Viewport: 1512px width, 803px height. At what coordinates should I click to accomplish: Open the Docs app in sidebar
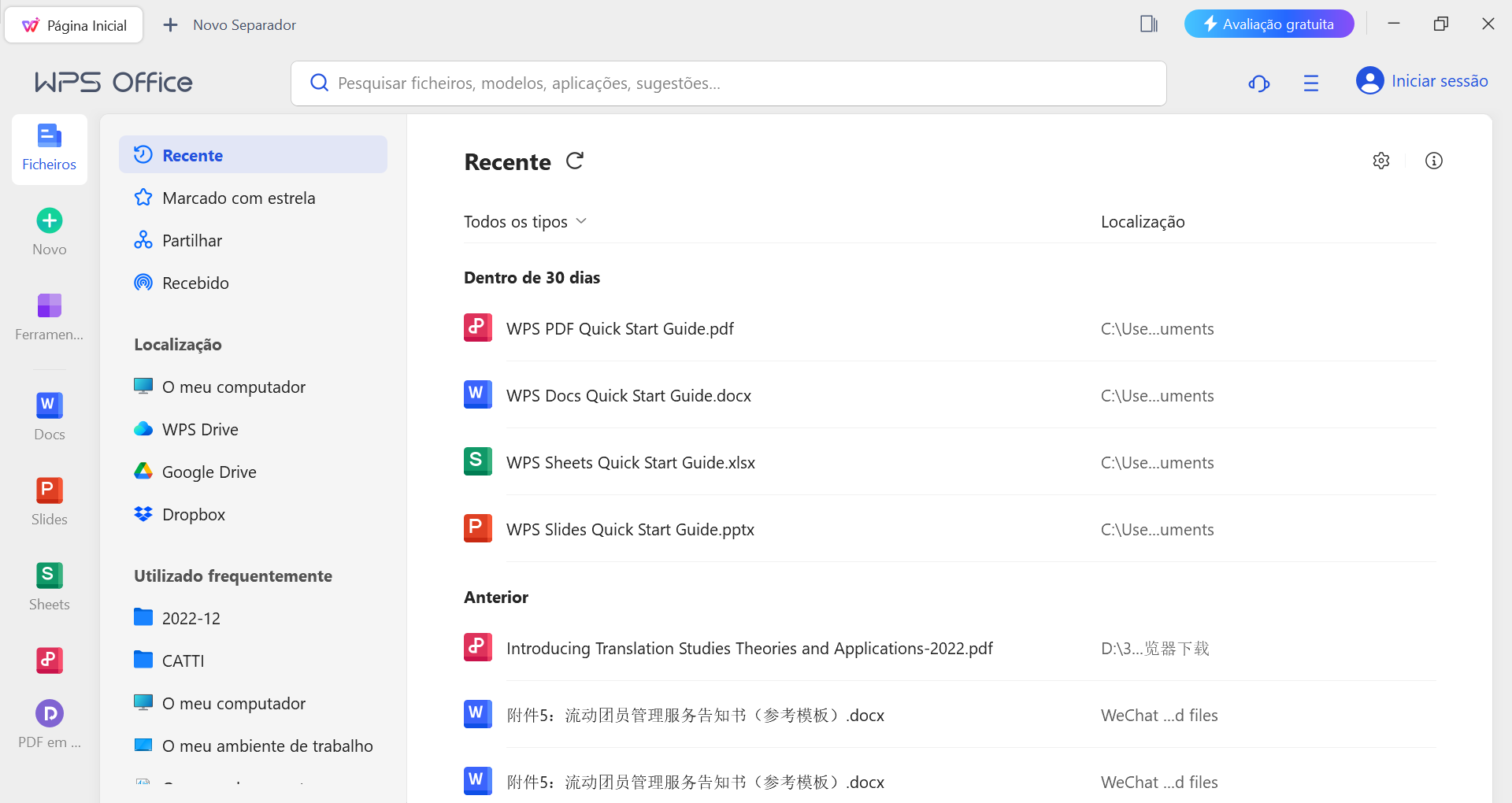coord(49,416)
